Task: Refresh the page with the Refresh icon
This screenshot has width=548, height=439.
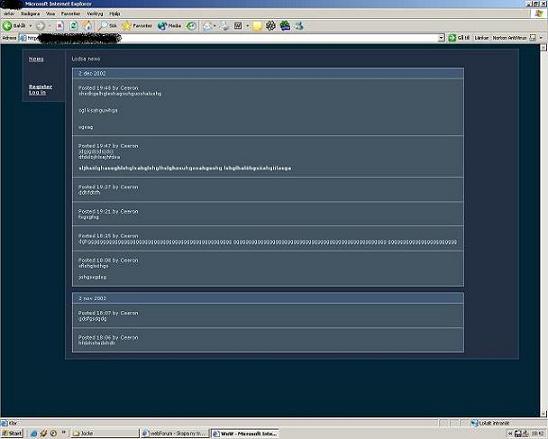Action: coord(73,26)
